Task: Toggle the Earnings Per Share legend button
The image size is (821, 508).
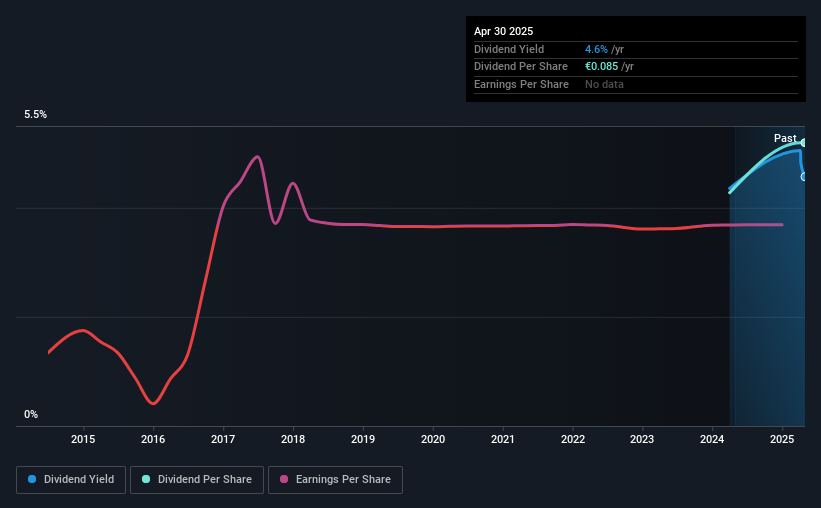Action: [x=335, y=480]
